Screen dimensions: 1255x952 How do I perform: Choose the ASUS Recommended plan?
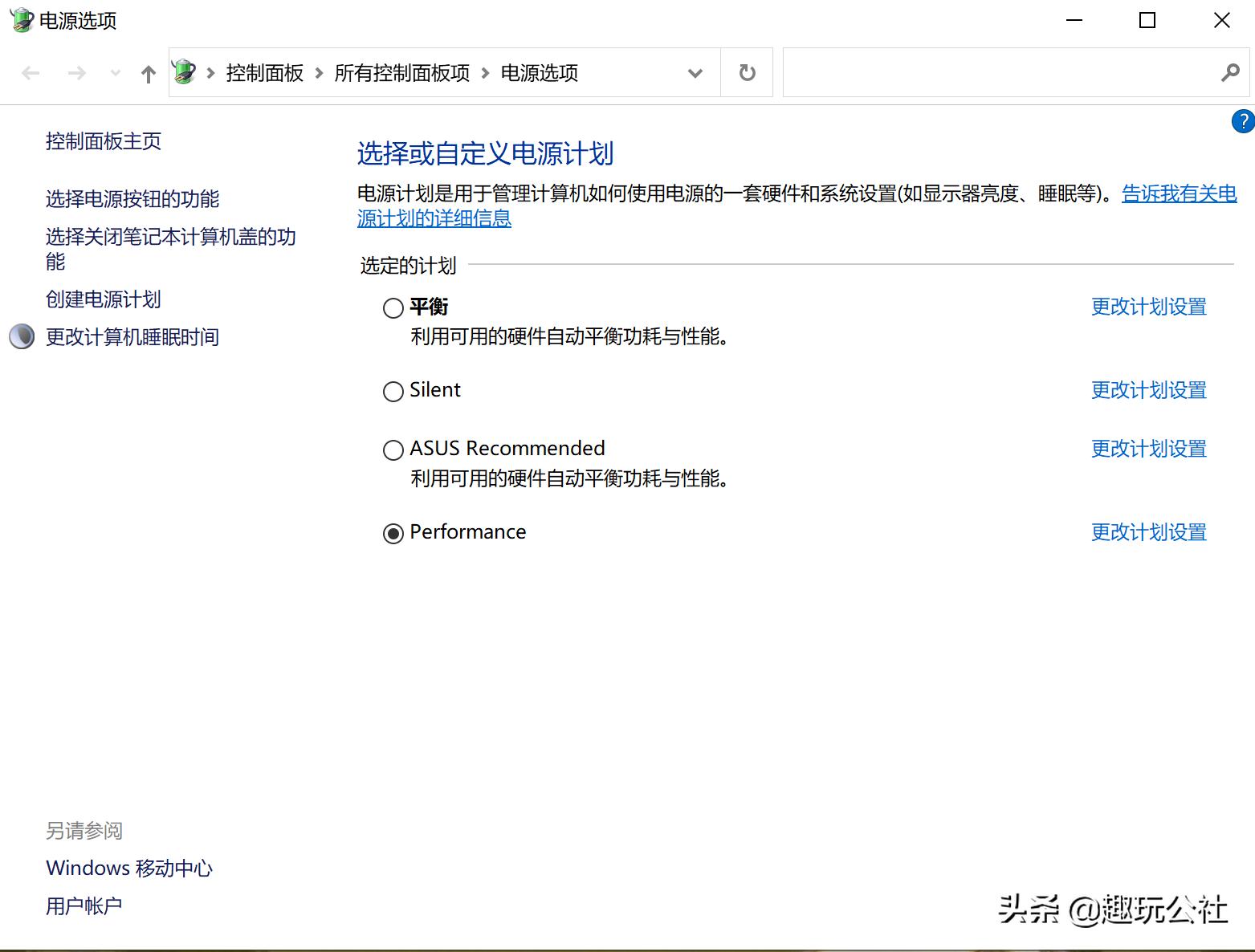tap(393, 450)
